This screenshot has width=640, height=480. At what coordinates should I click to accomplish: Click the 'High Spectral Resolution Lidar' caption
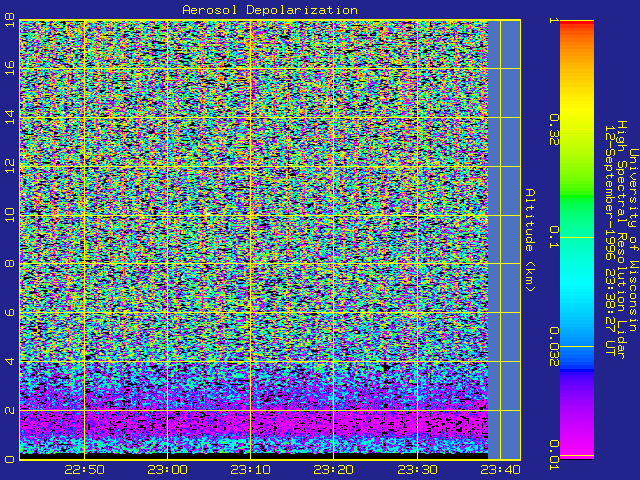[x=621, y=240]
